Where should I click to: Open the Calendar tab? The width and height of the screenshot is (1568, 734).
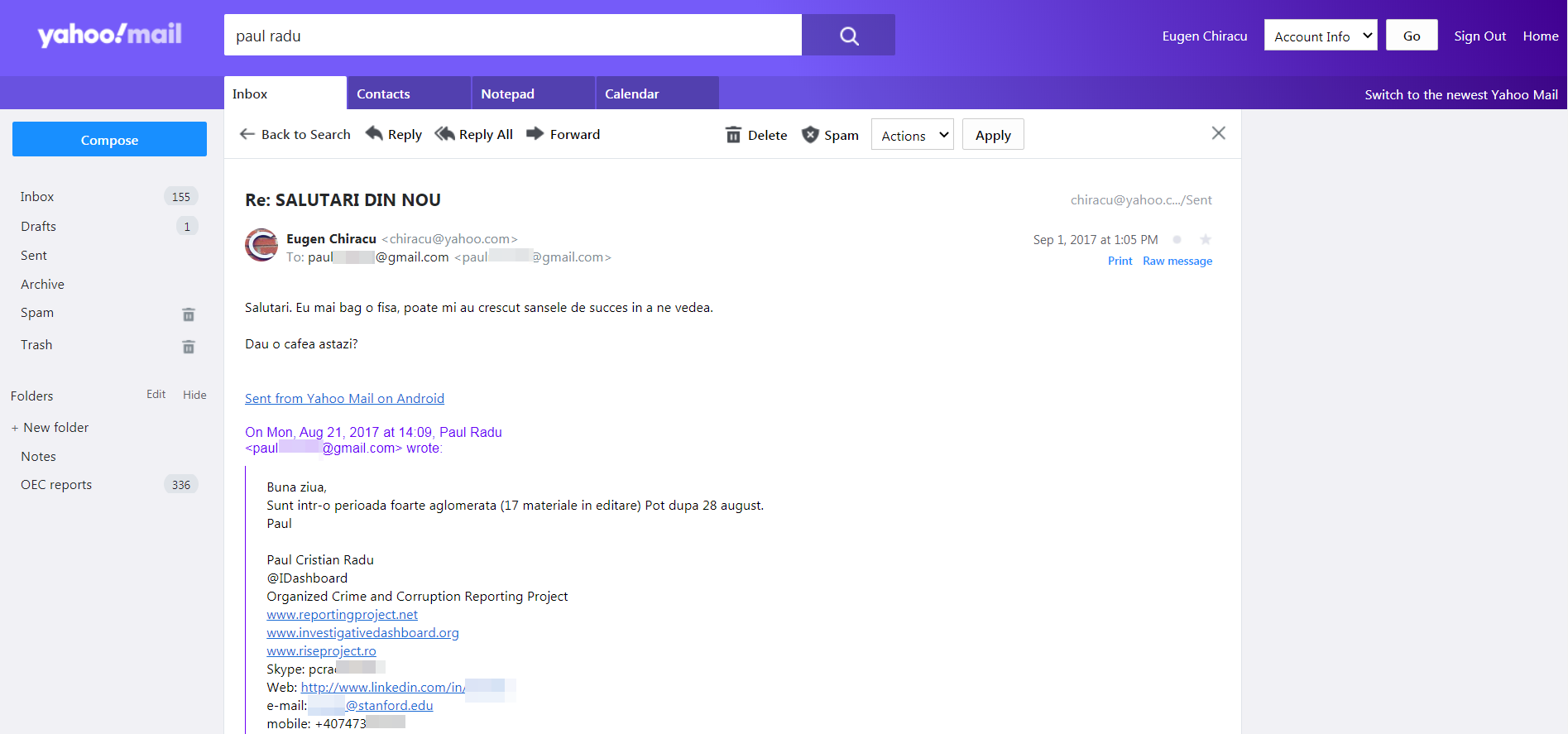tap(657, 94)
